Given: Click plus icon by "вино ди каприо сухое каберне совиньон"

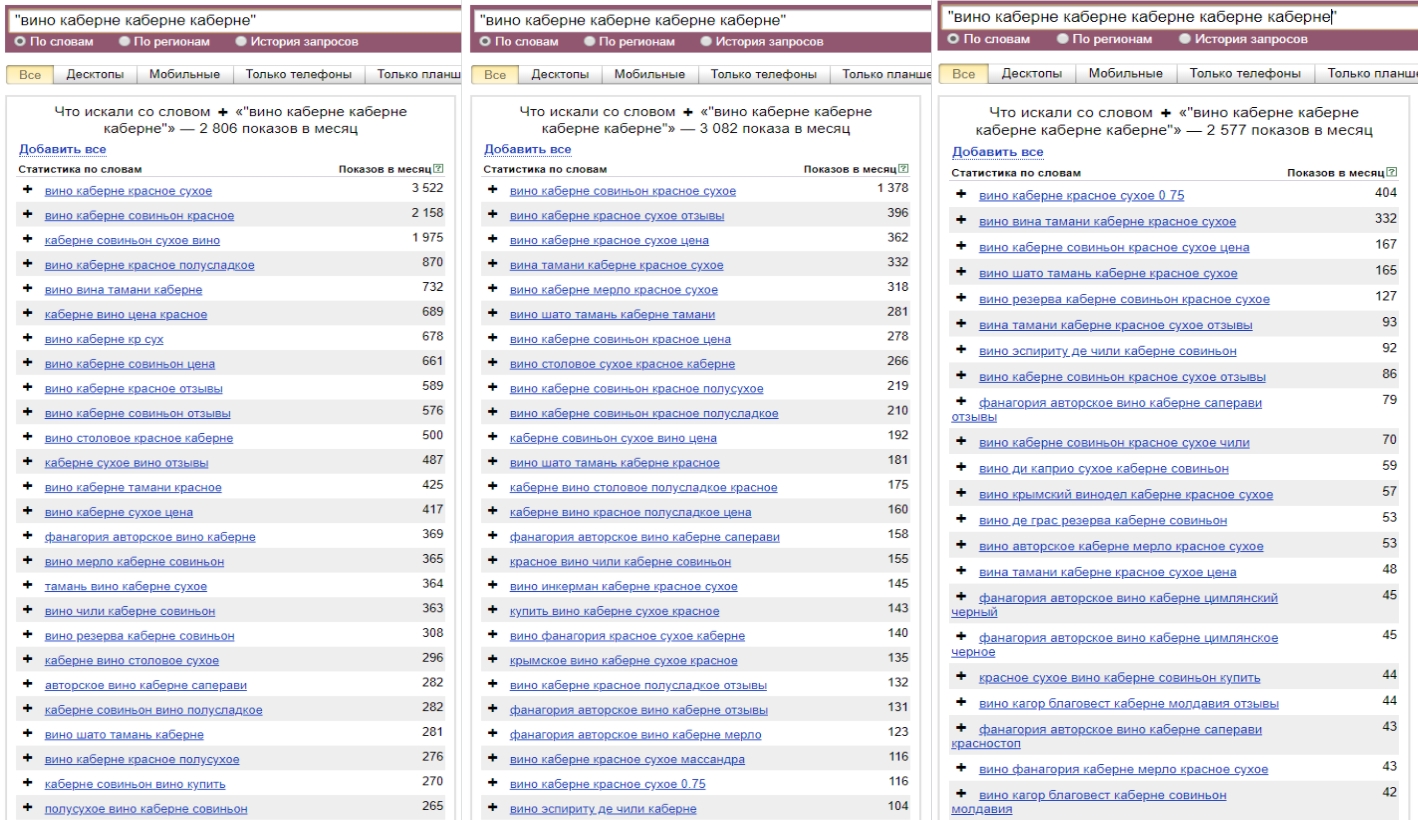Looking at the screenshot, I should [962, 467].
